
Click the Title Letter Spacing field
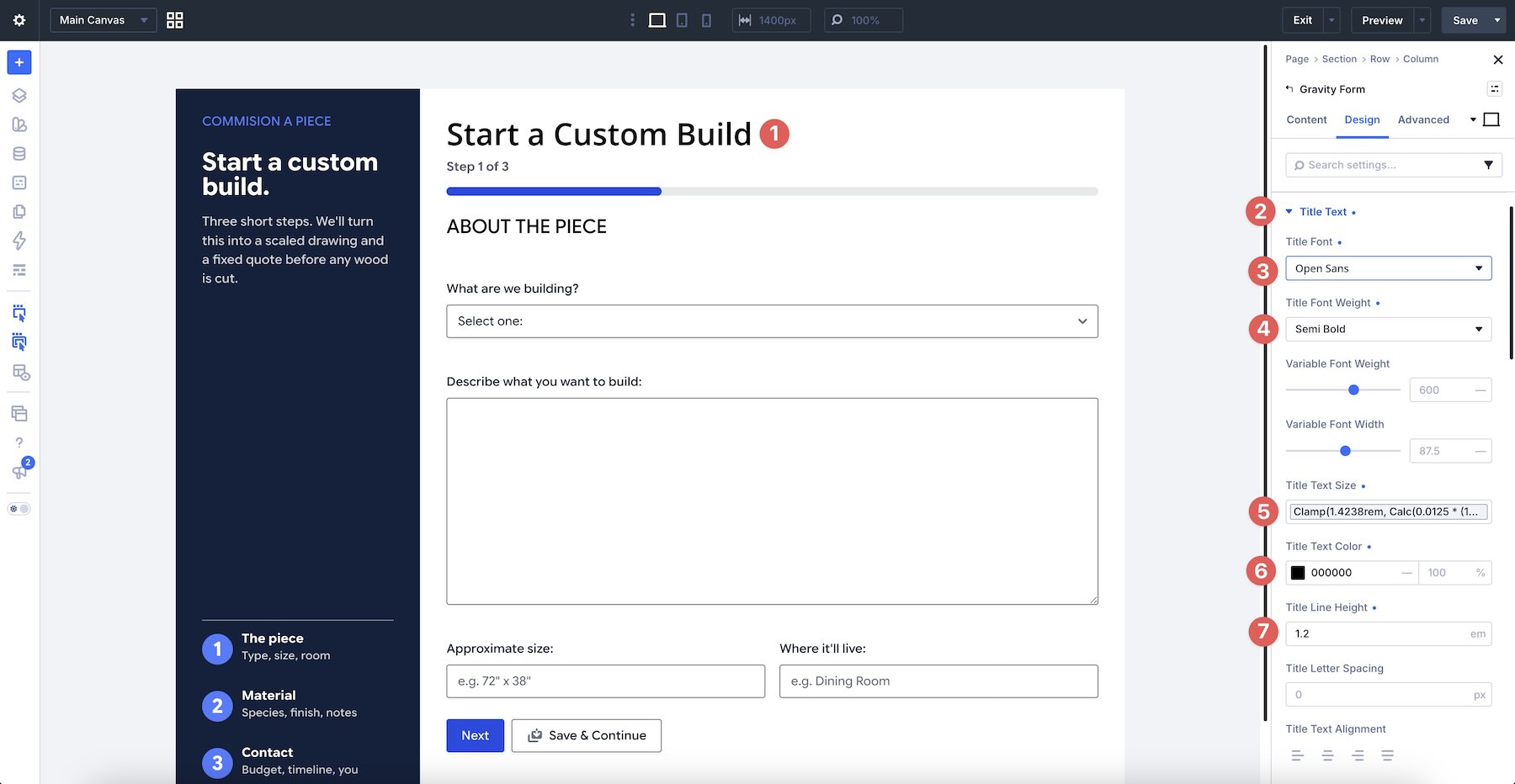[1389, 695]
